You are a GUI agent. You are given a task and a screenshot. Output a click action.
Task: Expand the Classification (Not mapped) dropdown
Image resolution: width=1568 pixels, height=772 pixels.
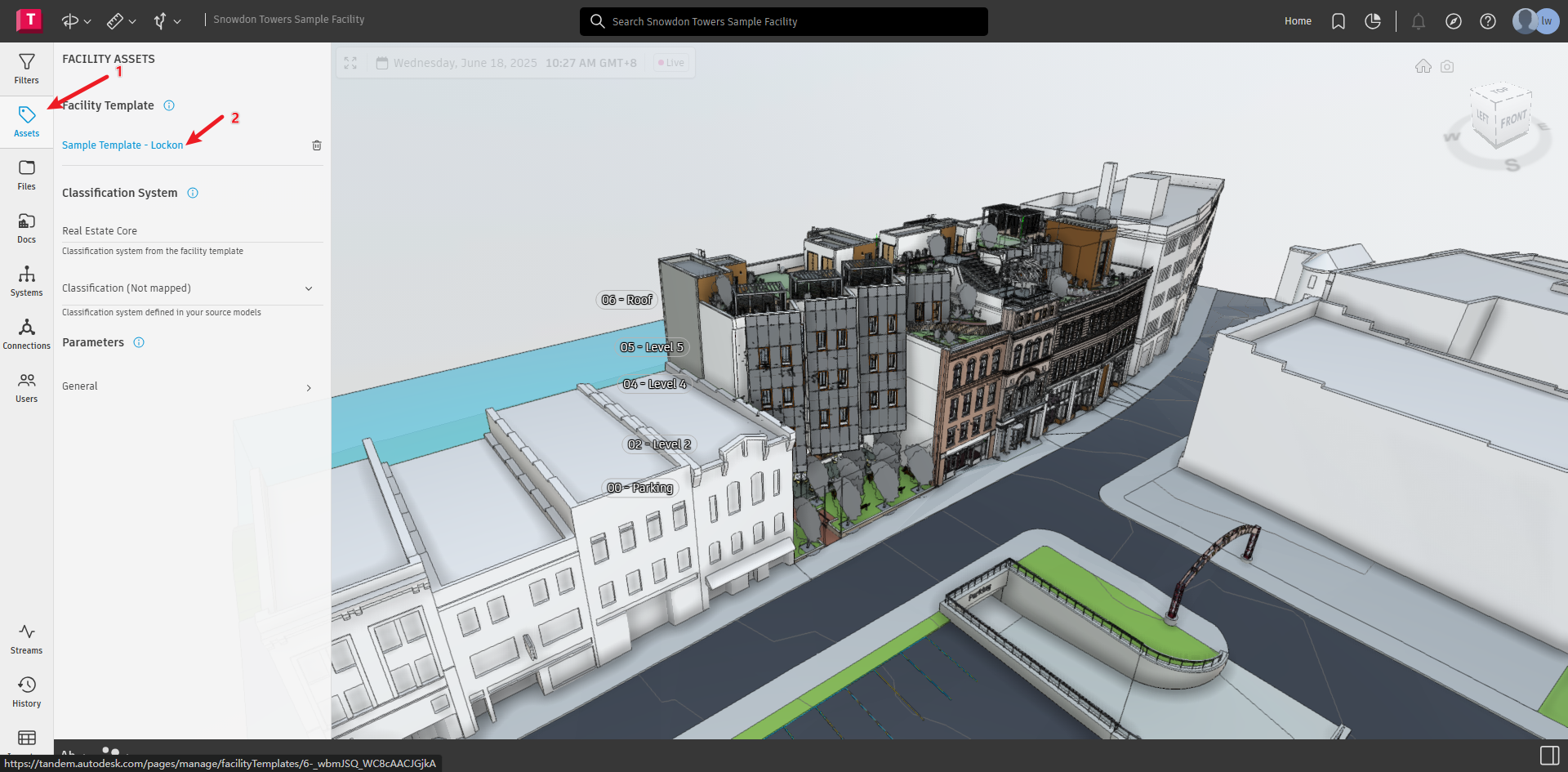tap(192, 288)
